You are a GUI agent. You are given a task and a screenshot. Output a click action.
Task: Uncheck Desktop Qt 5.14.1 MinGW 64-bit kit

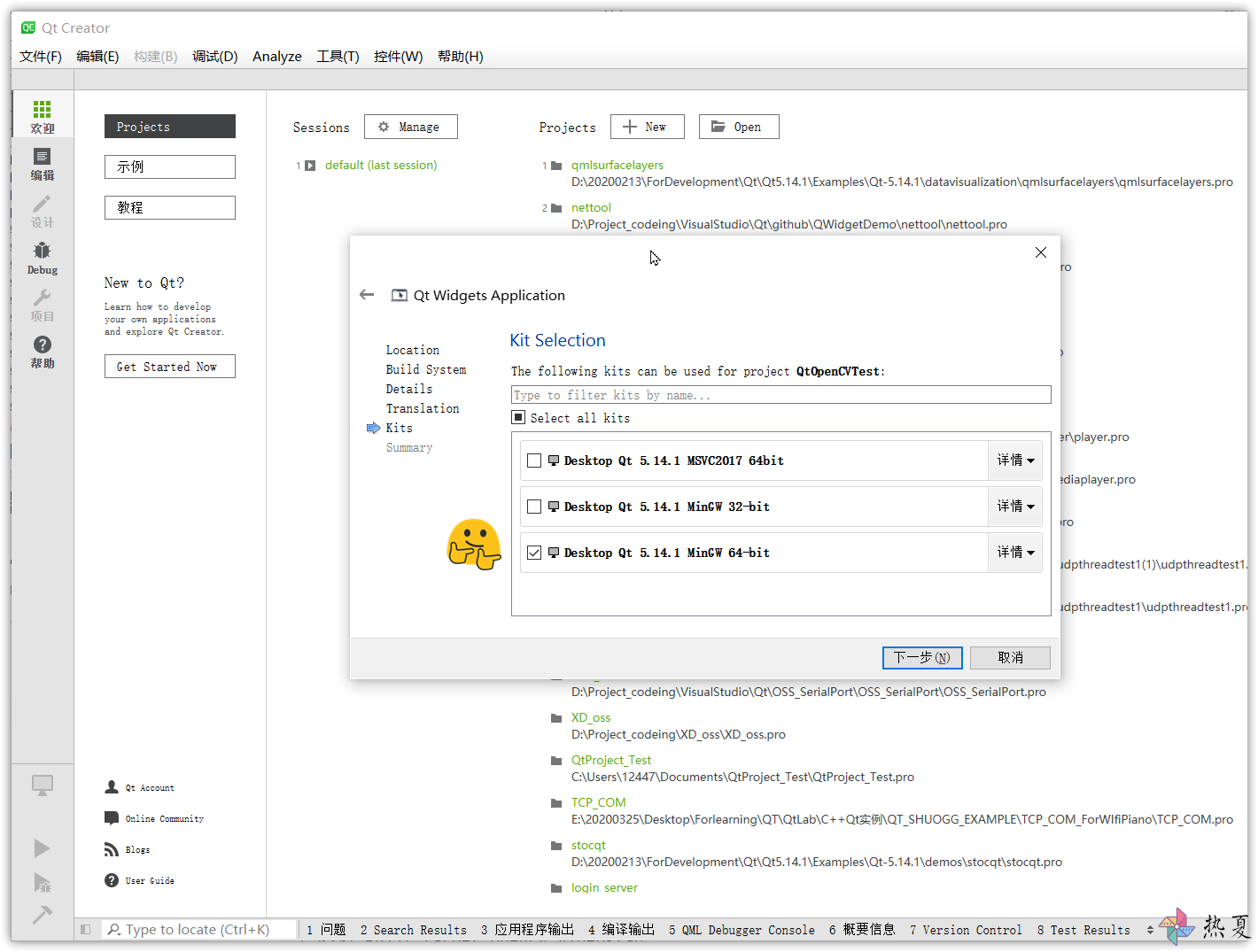pyautogui.click(x=534, y=553)
